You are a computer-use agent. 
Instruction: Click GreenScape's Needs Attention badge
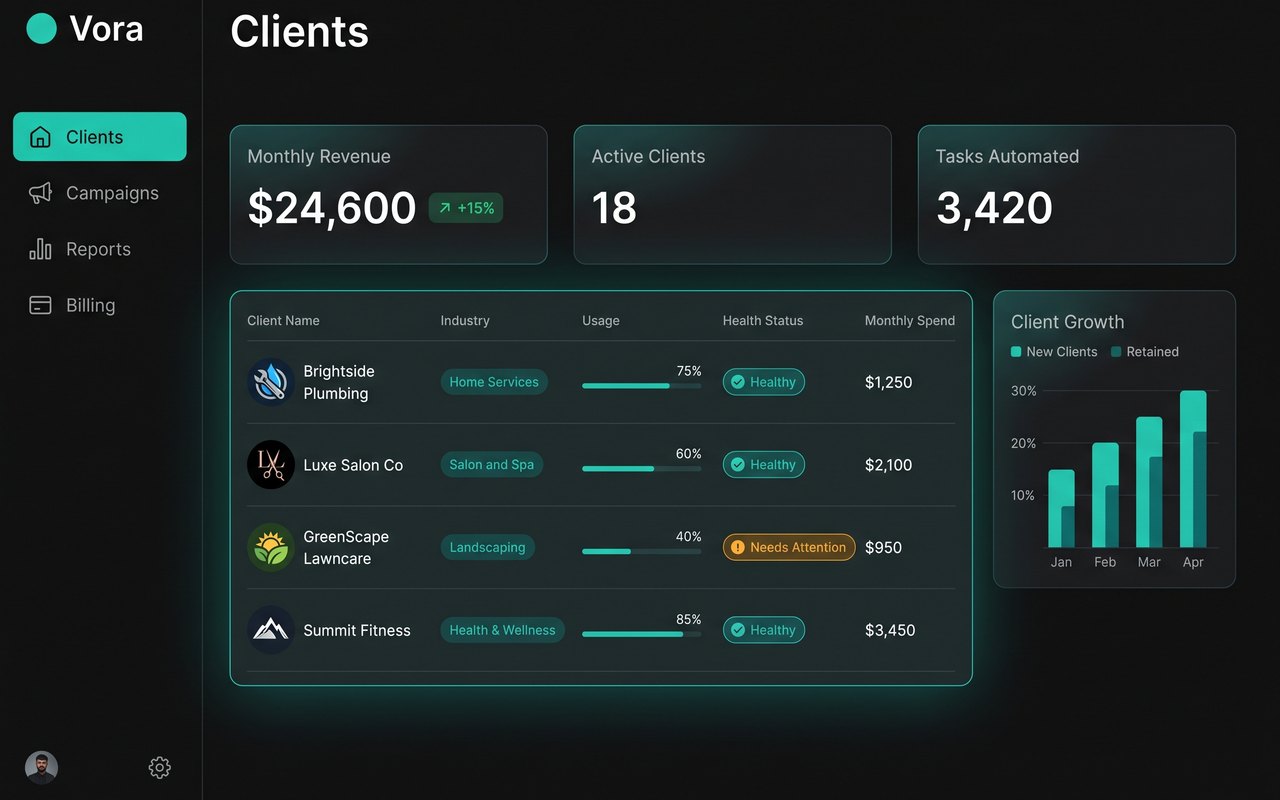point(789,547)
